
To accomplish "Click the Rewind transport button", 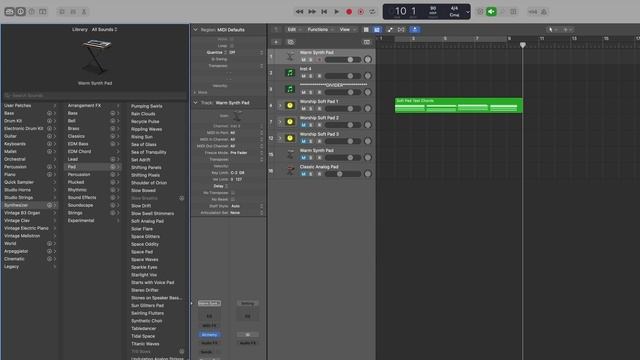I will pos(300,12).
